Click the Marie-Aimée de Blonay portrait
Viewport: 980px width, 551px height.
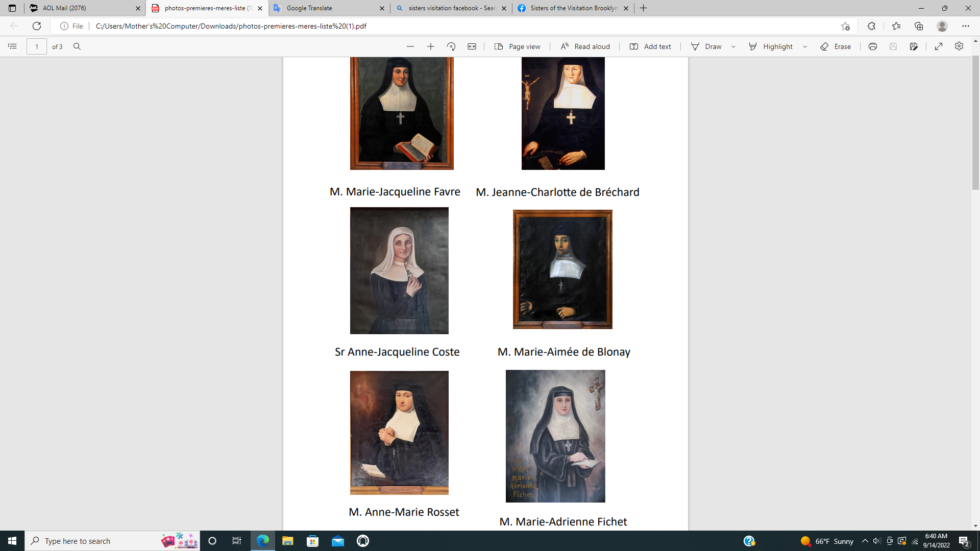click(562, 269)
